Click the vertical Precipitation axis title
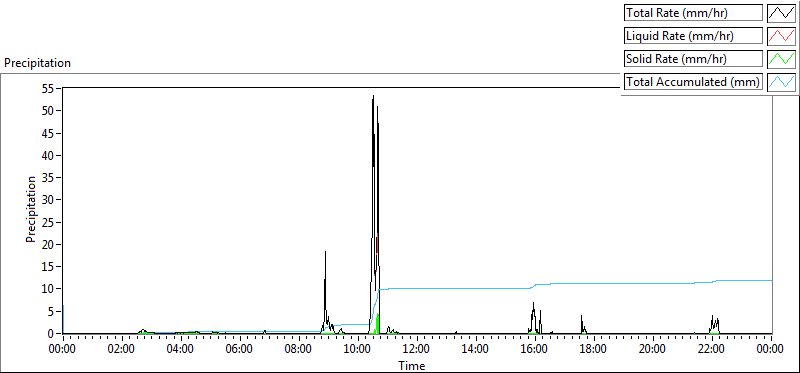 [x=31, y=210]
